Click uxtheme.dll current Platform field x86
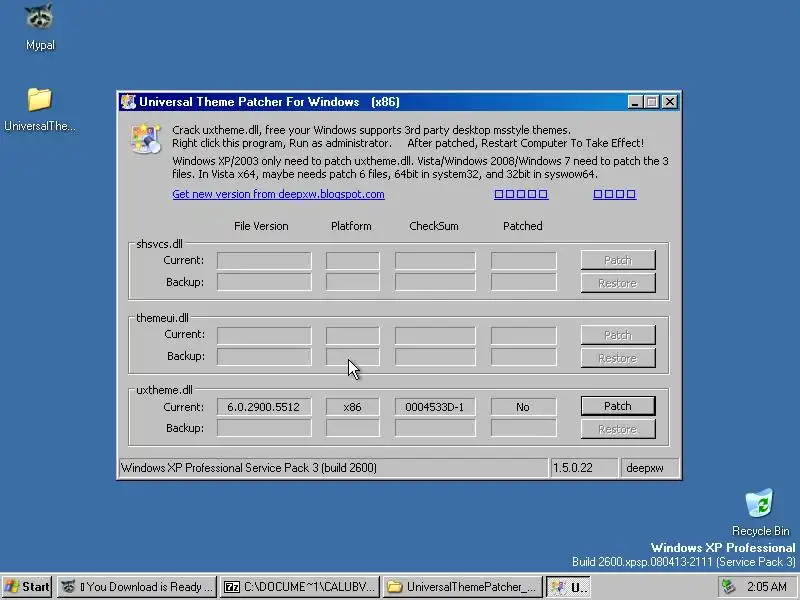The height and width of the screenshot is (600, 800). (353, 407)
